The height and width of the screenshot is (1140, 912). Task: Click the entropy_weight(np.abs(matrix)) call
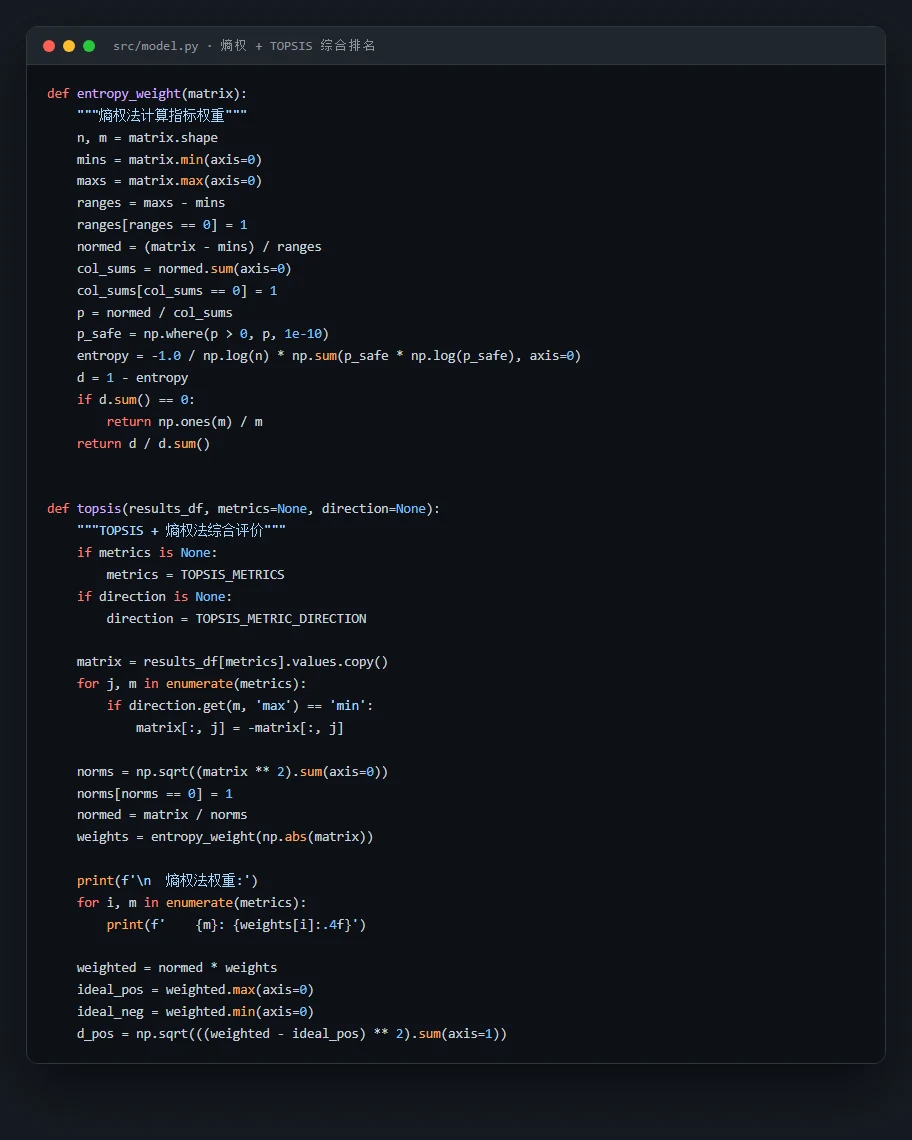point(262,837)
